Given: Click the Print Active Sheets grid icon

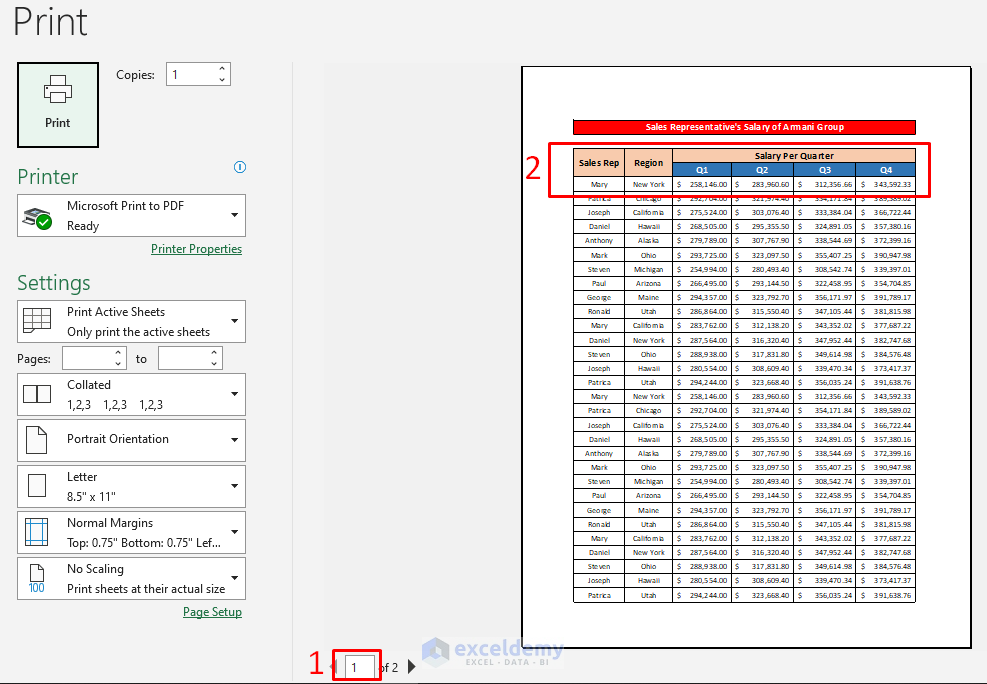Looking at the screenshot, I should point(37,320).
